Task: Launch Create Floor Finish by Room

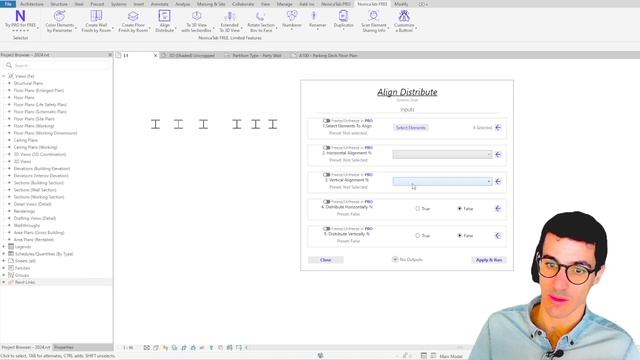Action: (x=133, y=21)
